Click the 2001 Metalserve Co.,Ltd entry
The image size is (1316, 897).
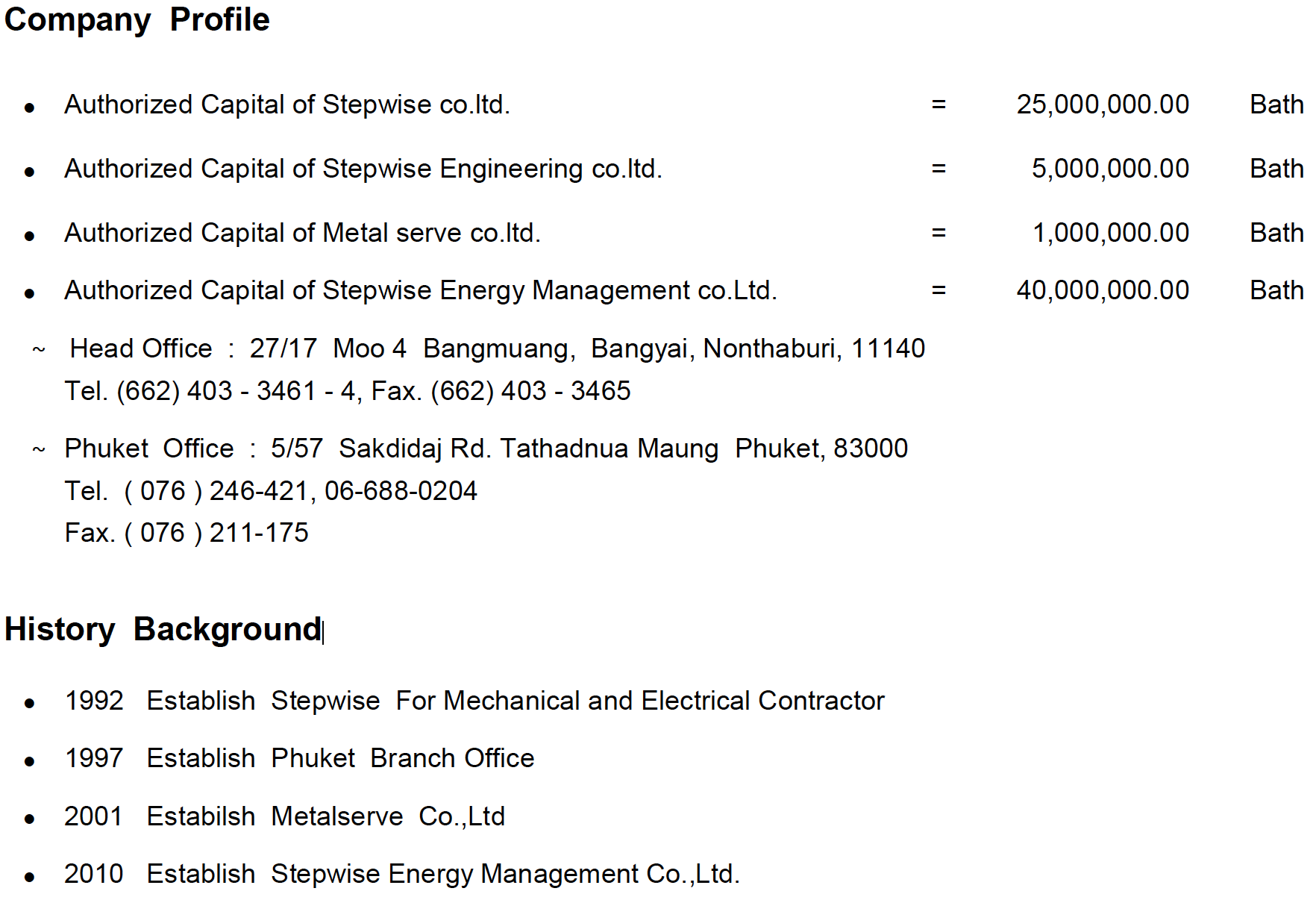pyautogui.click(x=284, y=816)
